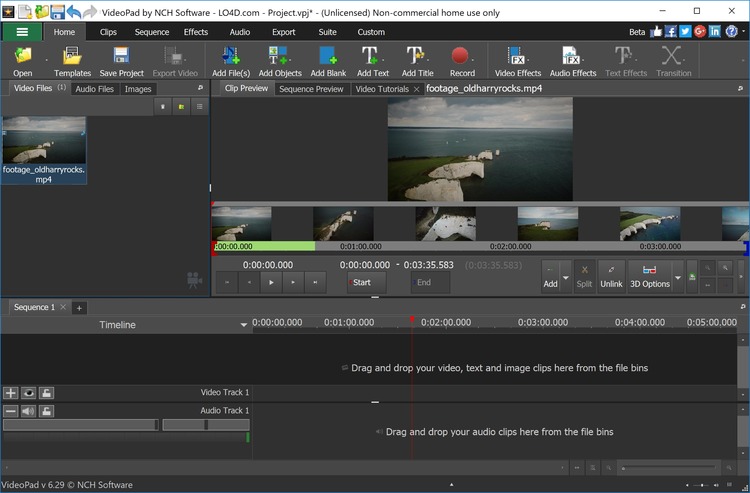Set clip End point button
The height and width of the screenshot is (493, 750).
(430, 283)
